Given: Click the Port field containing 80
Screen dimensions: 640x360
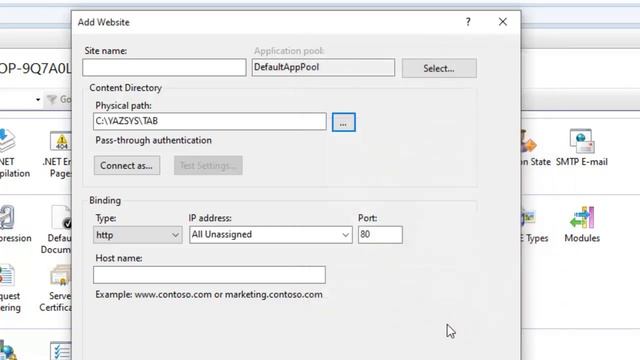Looking at the screenshot, I should (380, 235).
